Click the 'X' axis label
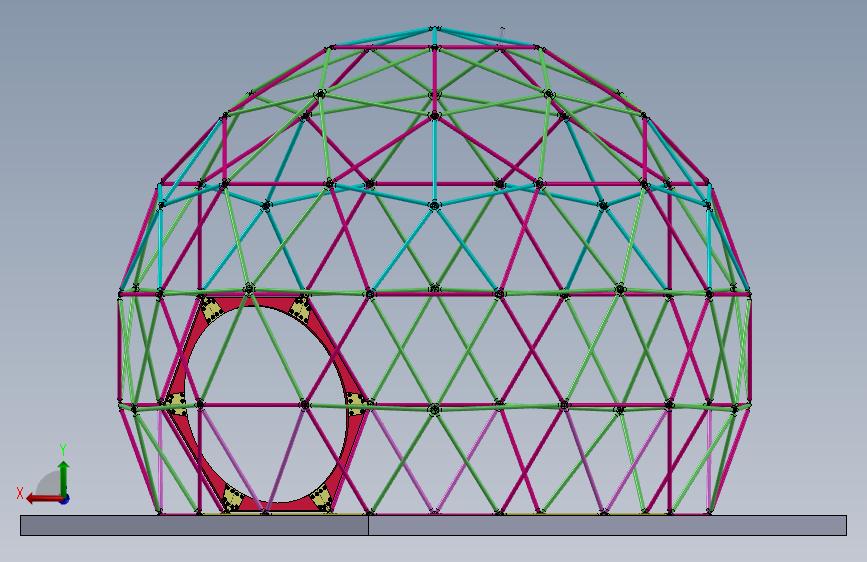The height and width of the screenshot is (562, 867). point(20,493)
